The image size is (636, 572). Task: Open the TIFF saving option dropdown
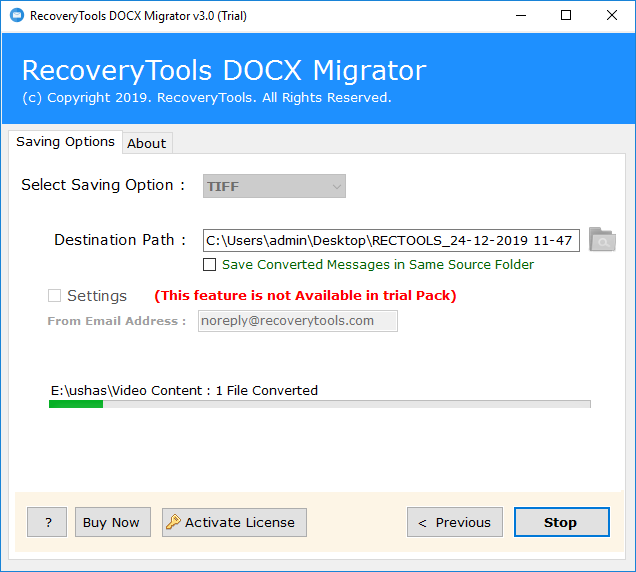point(274,186)
